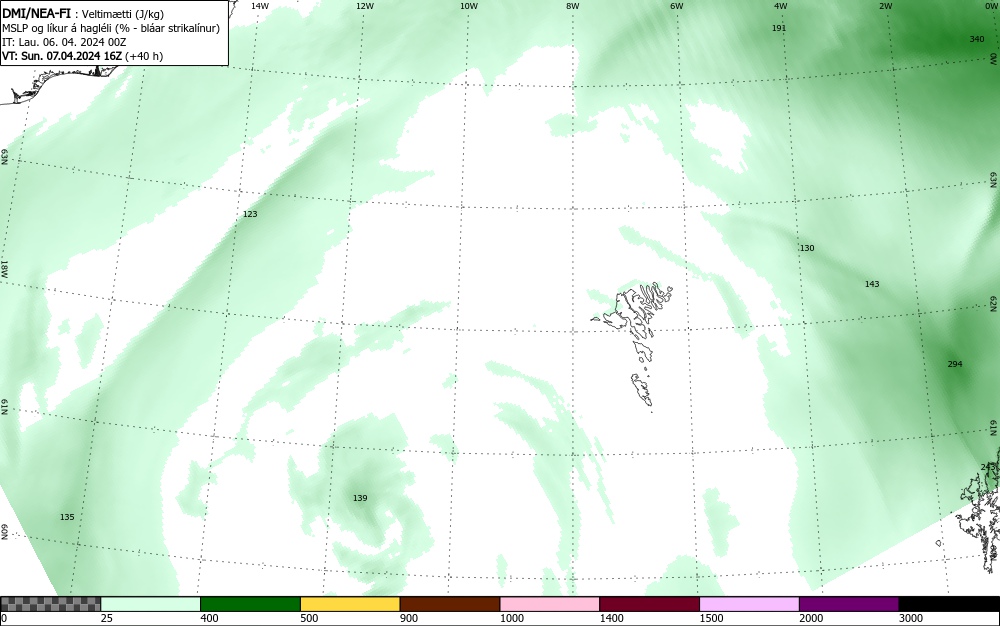Click the pink 1000 legend swatch
1000x626 pixels.
[x=550, y=604]
